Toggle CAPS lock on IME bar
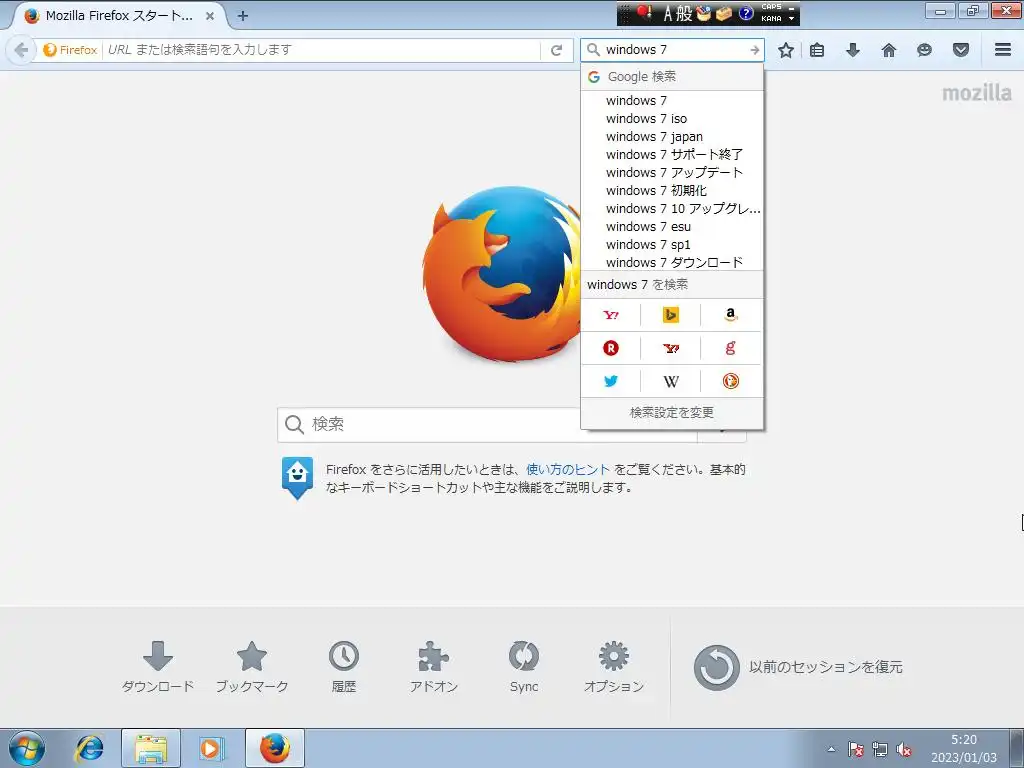 click(x=771, y=7)
